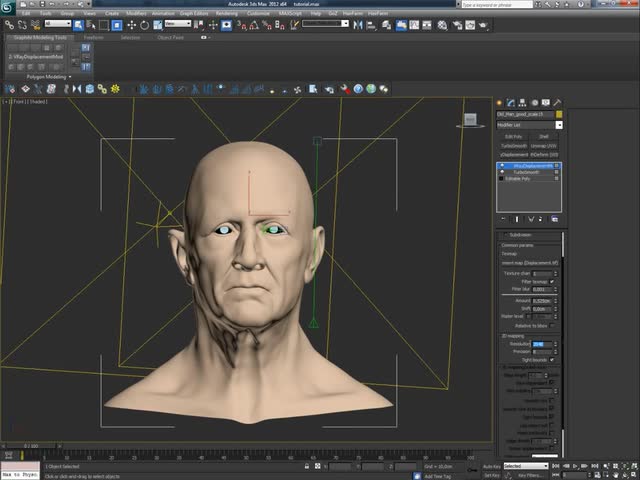The image size is (640, 480).
Task: Click the object color swatch
Action: pyautogui.click(x=559, y=115)
